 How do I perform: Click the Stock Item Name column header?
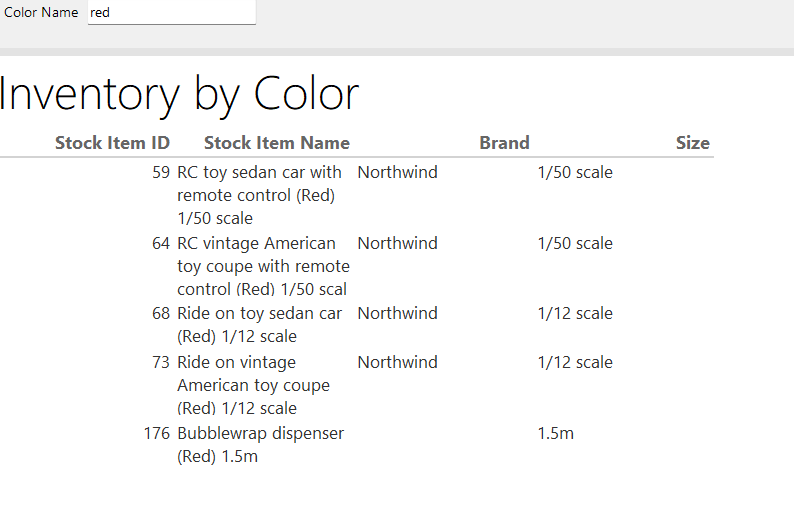coord(276,142)
